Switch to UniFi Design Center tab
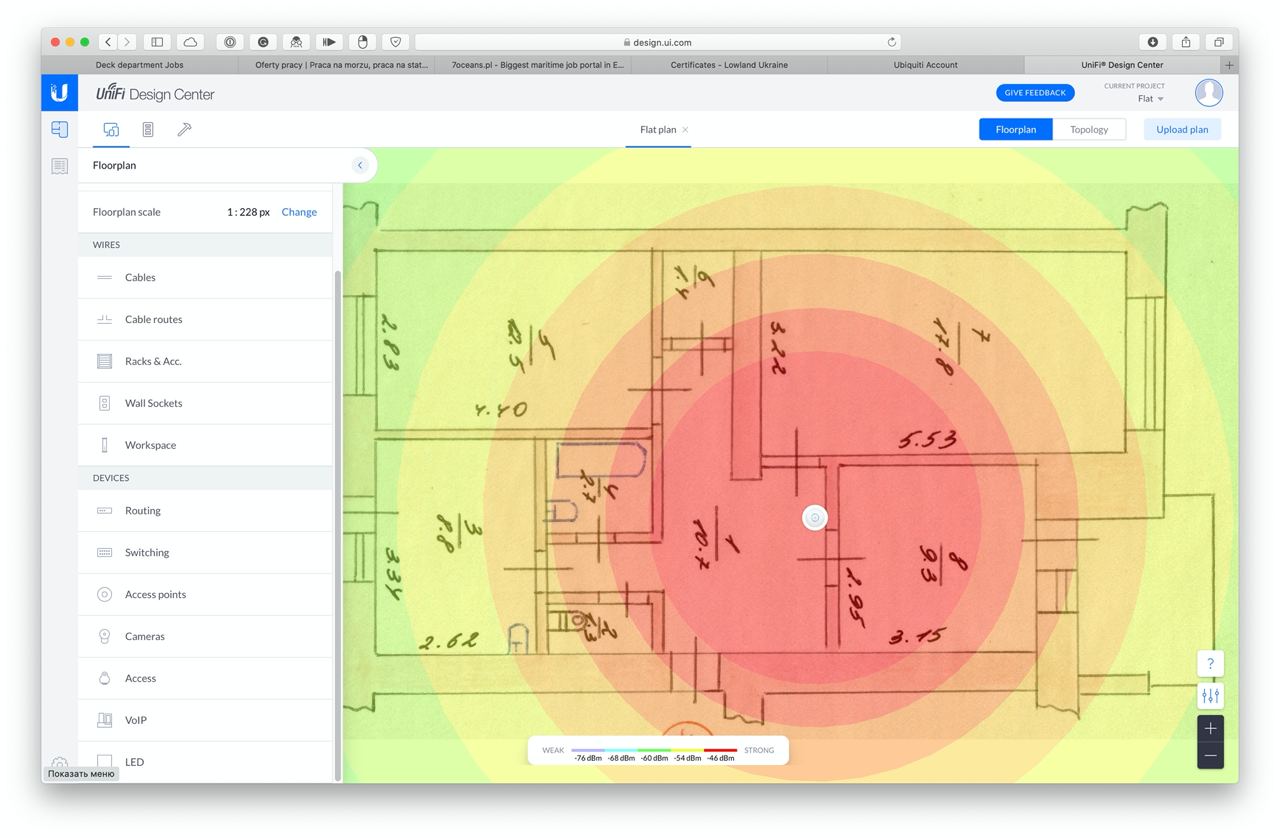1280x838 pixels. (1122, 65)
